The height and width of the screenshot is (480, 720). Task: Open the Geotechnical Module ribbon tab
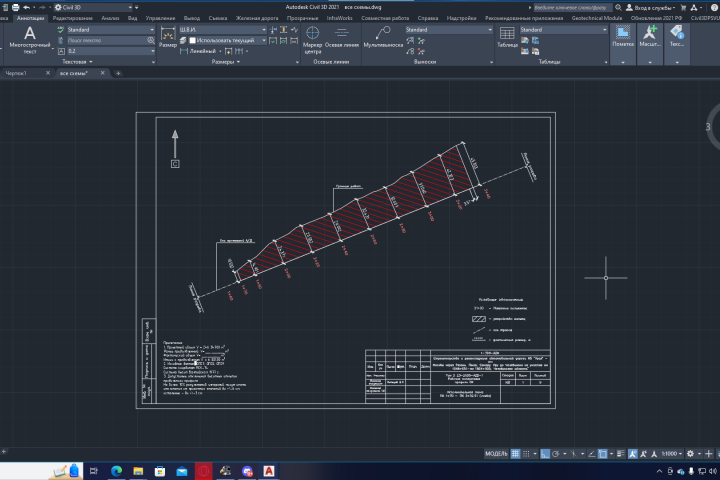pos(596,18)
